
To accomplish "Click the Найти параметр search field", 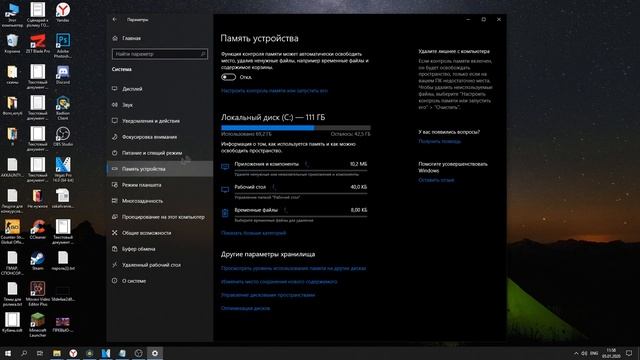I will point(160,54).
